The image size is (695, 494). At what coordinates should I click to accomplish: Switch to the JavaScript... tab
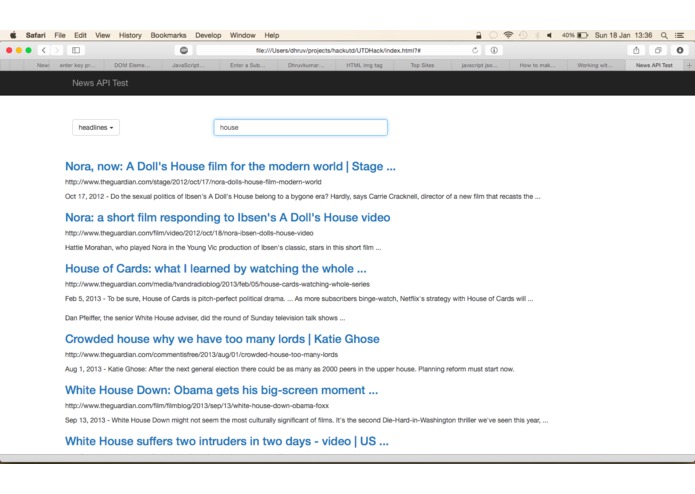(189, 65)
